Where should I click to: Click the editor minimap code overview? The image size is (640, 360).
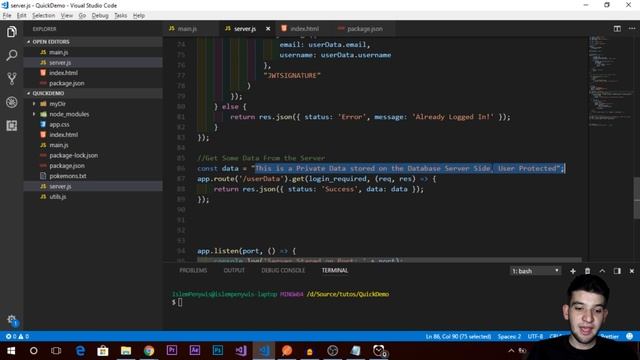(610, 82)
